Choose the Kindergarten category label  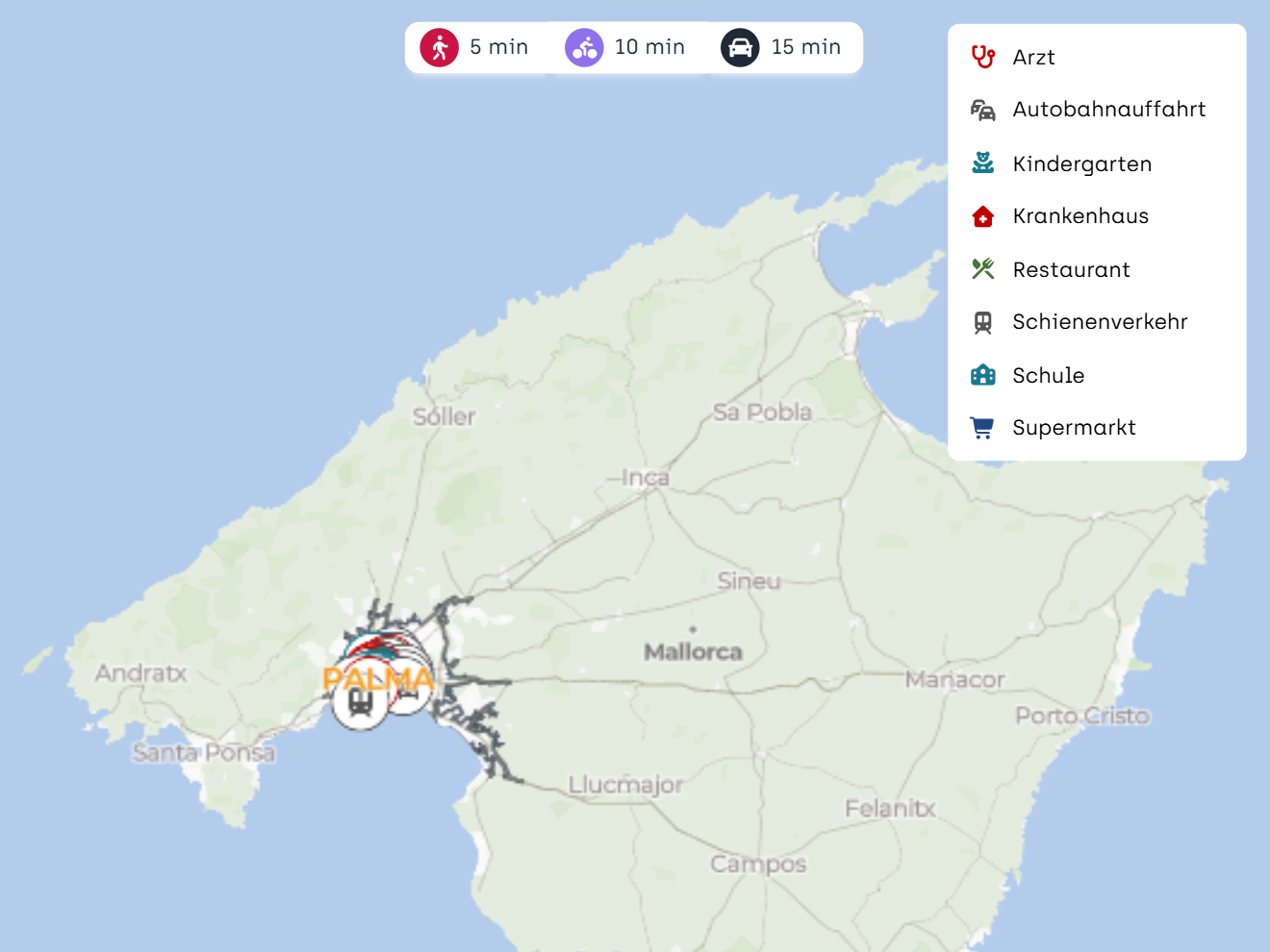1081,164
